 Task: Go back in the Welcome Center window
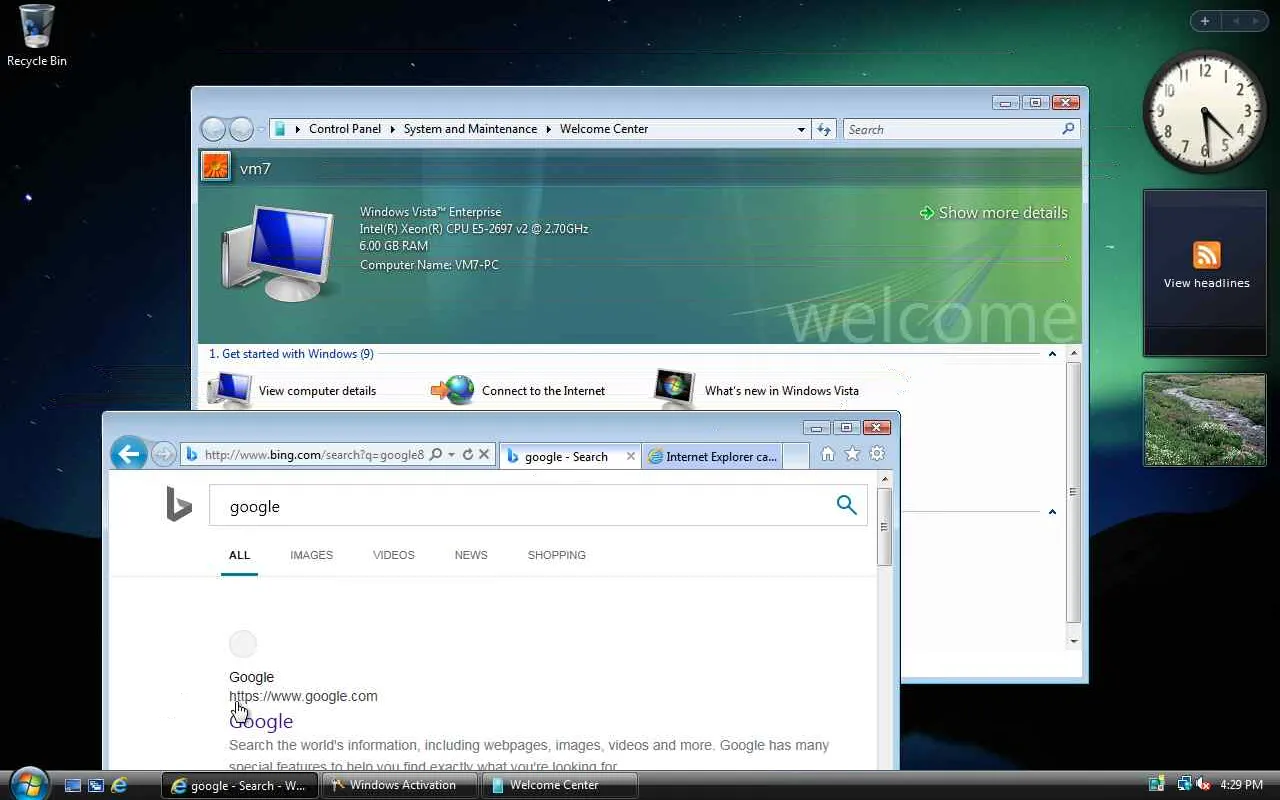pyautogui.click(x=213, y=129)
